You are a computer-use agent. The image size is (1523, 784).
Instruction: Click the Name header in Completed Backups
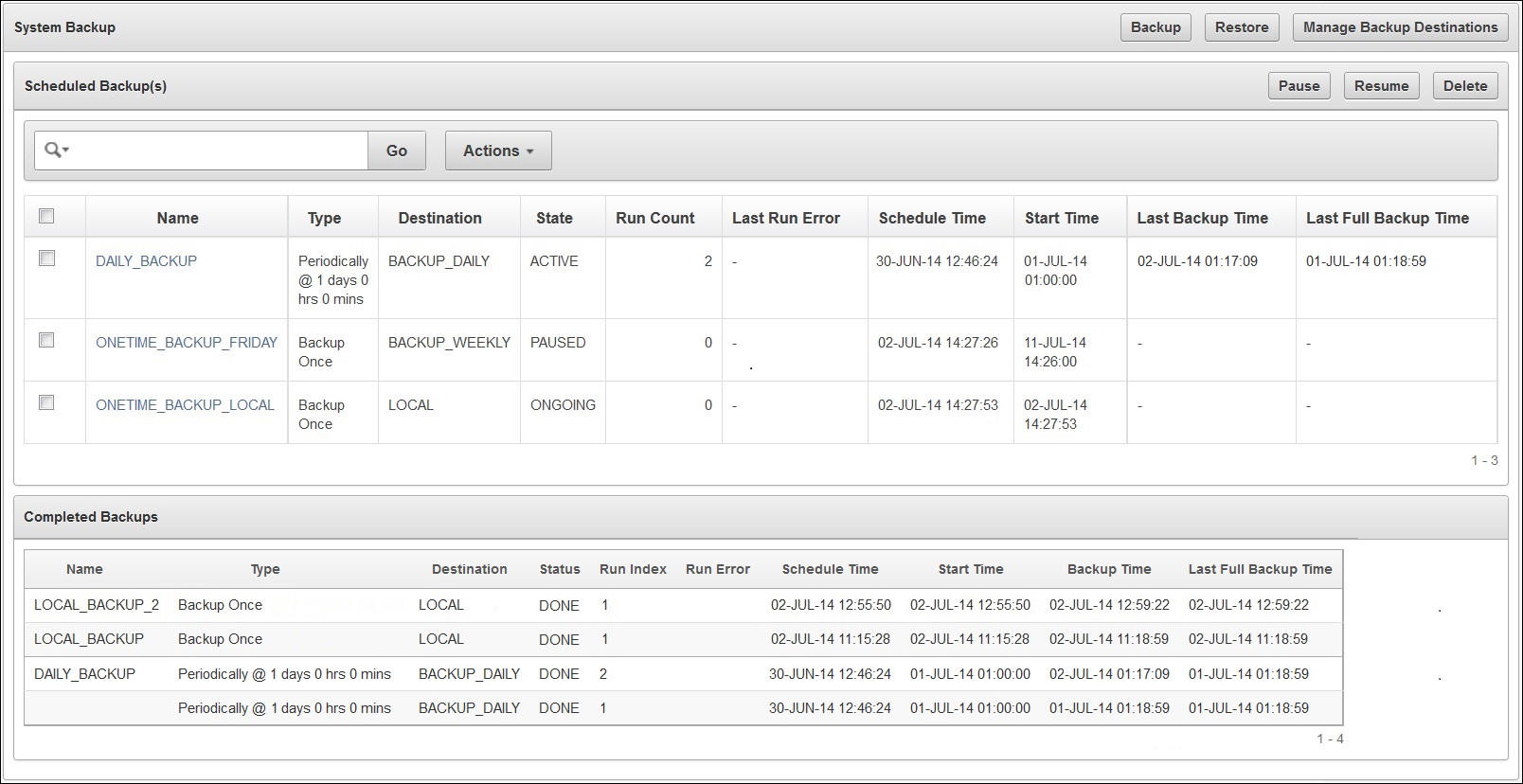click(84, 569)
